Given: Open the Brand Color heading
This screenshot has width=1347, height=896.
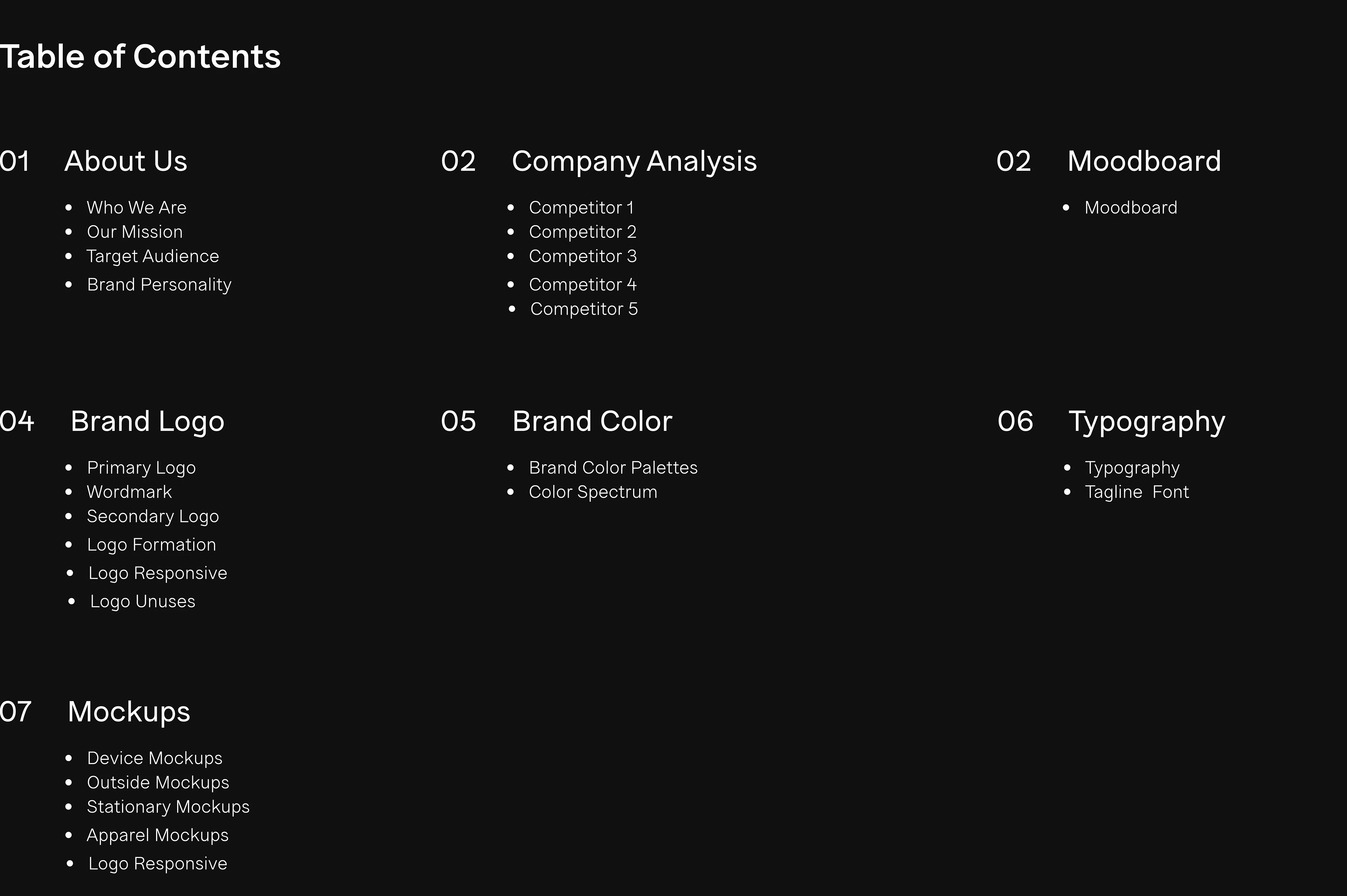Looking at the screenshot, I should (592, 422).
